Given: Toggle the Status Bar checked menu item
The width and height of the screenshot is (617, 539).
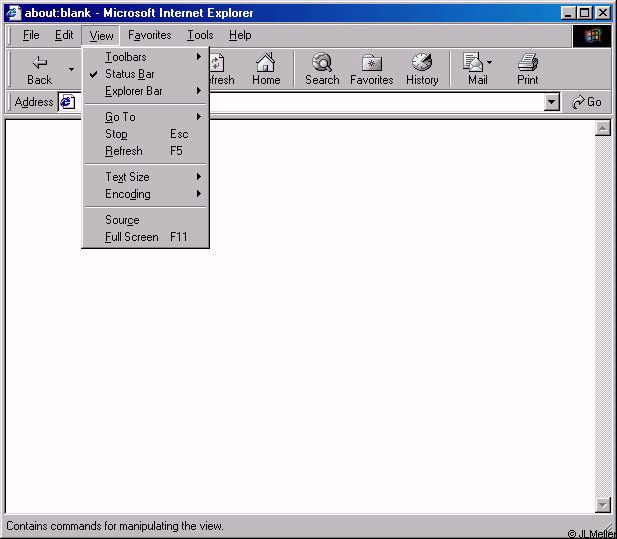Looking at the screenshot, I should coord(130,74).
